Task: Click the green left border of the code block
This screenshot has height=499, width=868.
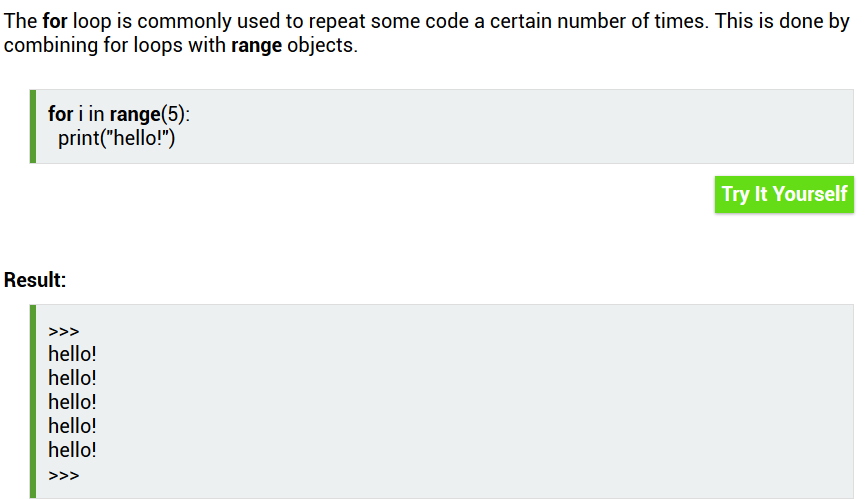Action: click(33, 126)
